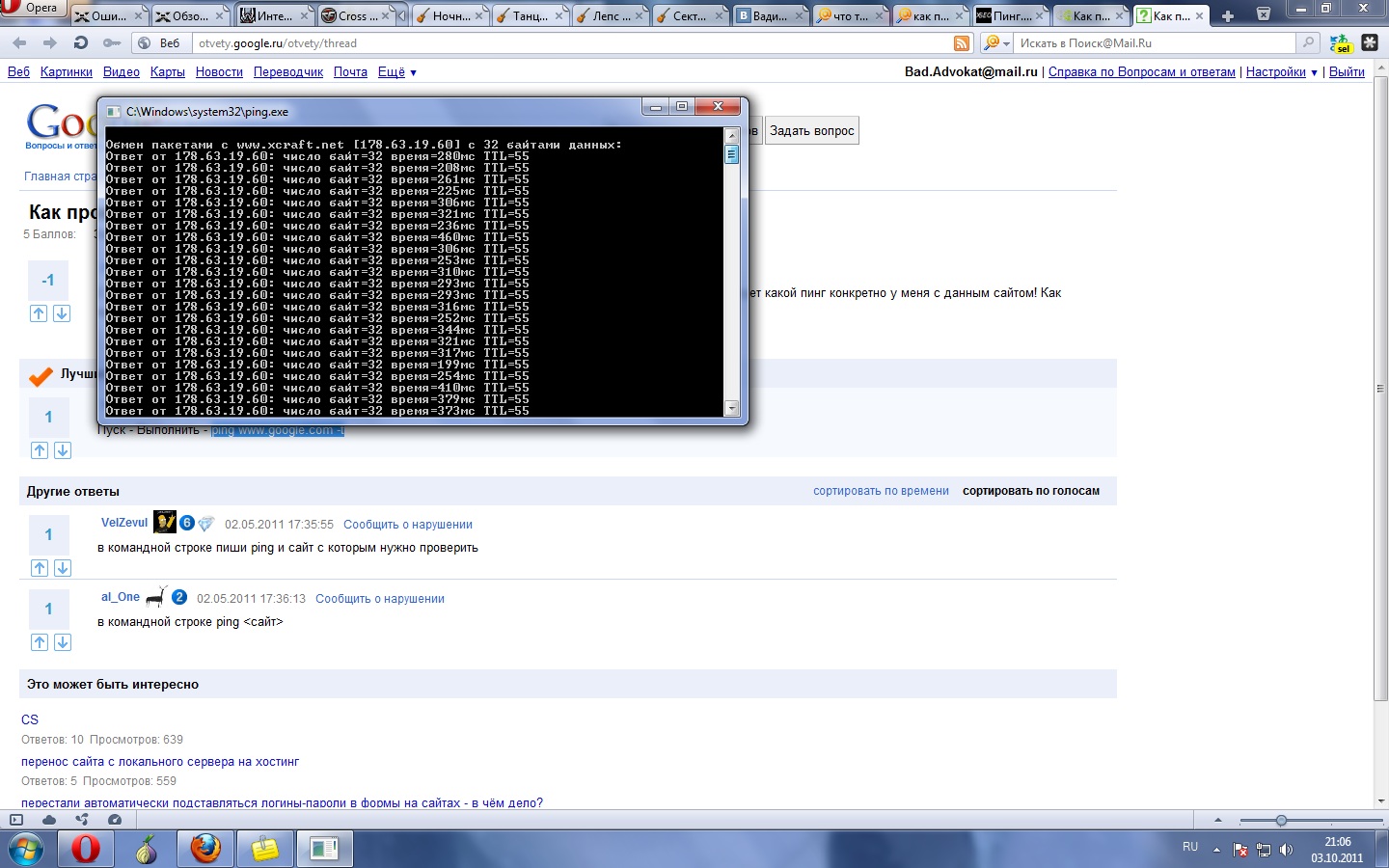Click the volume speaker tray icon
This screenshot has width=1389, height=868.
tap(1286, 850)
